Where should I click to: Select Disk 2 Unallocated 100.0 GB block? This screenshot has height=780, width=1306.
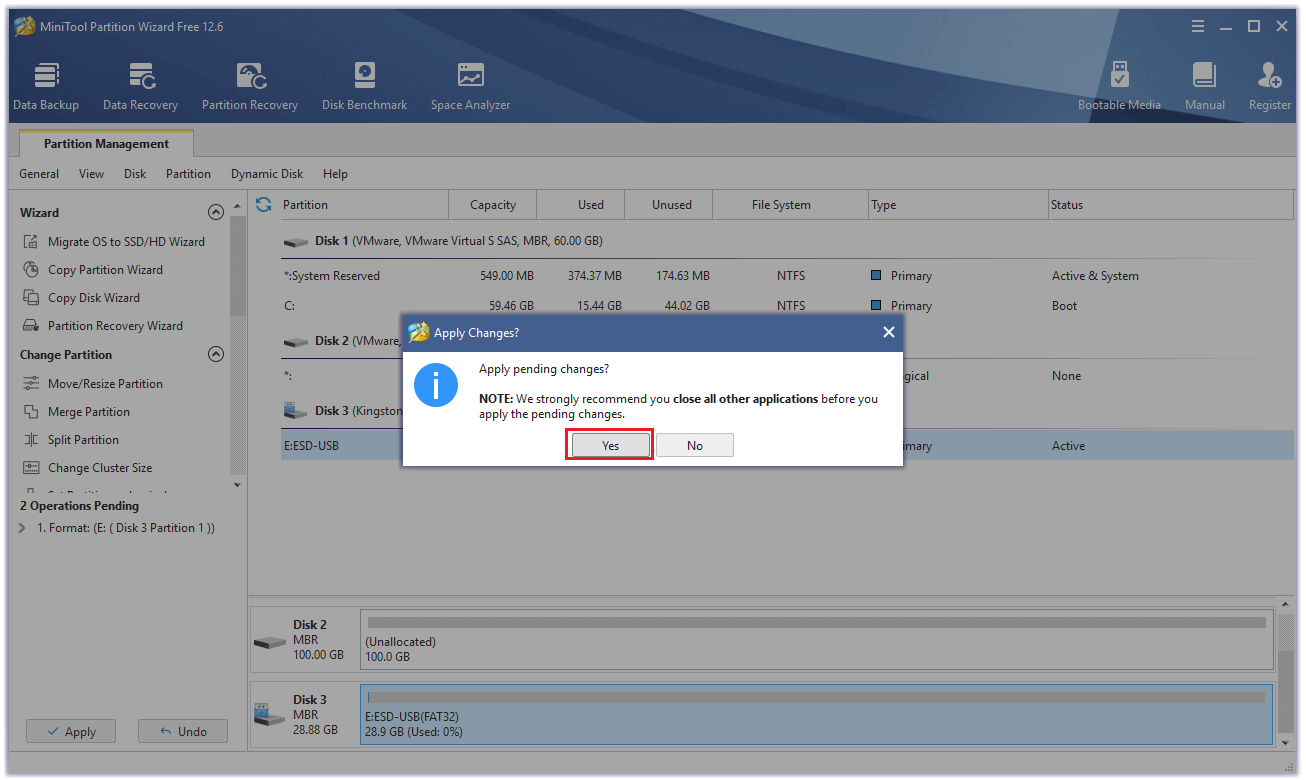coord(817,640)
